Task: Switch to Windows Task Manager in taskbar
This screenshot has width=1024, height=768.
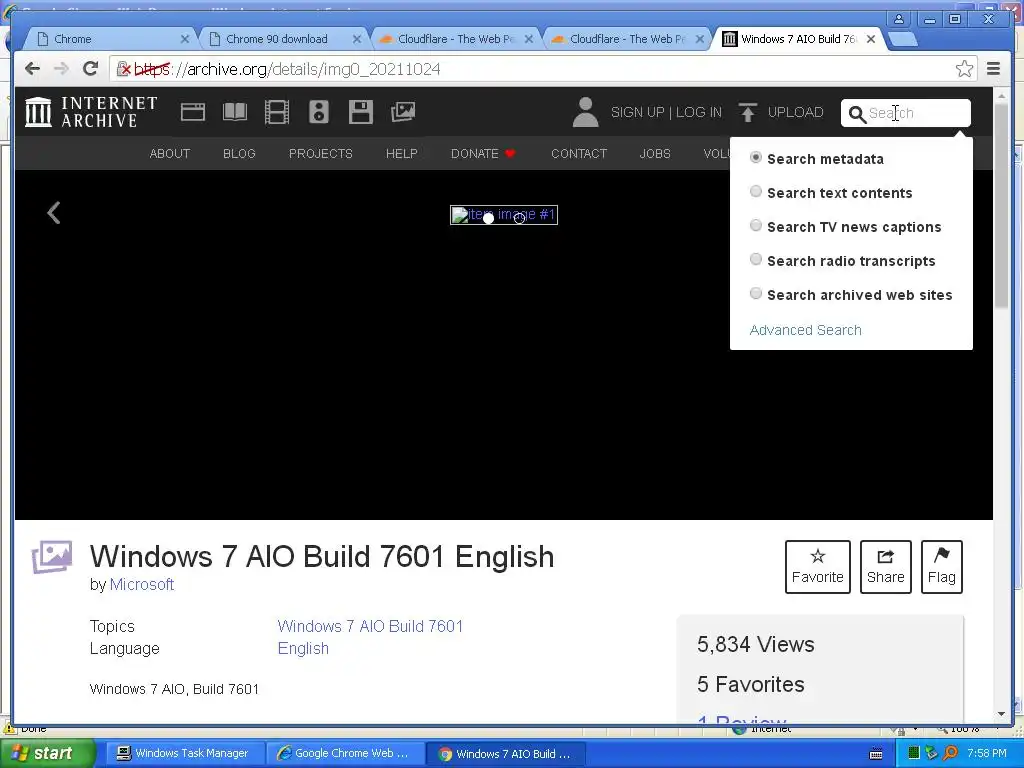Action: [x=184, y=753]
